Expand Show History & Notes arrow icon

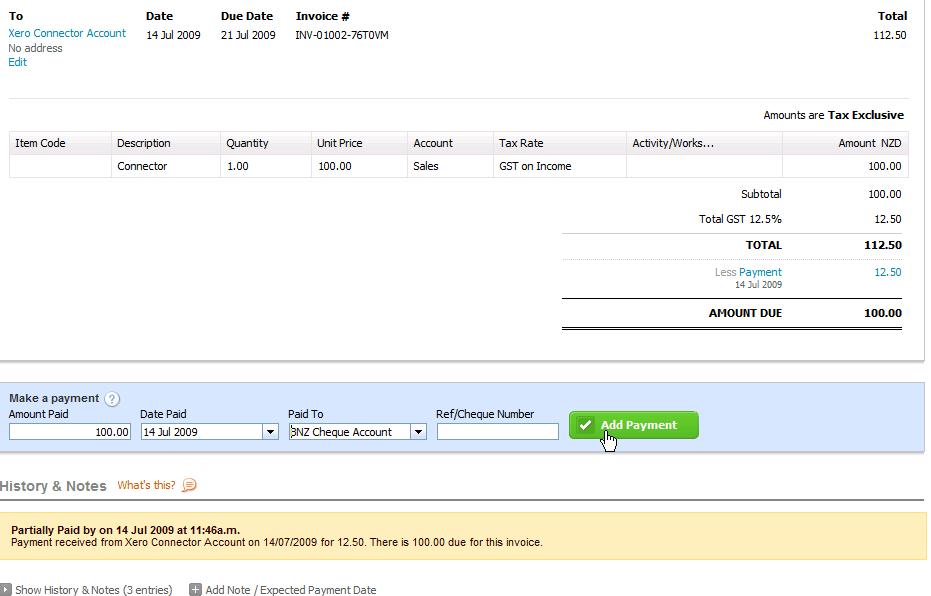pyautogui.click(x=5, y=589)
